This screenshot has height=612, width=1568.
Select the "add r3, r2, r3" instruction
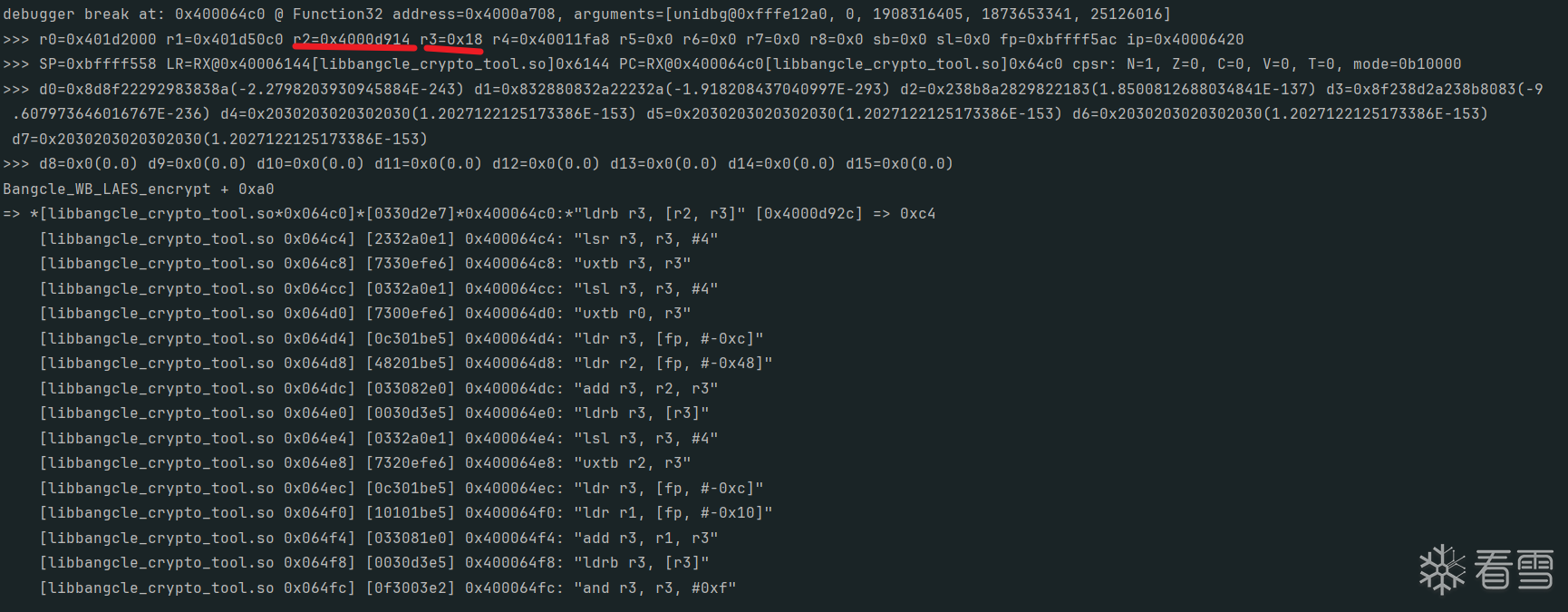click(645, 389)
